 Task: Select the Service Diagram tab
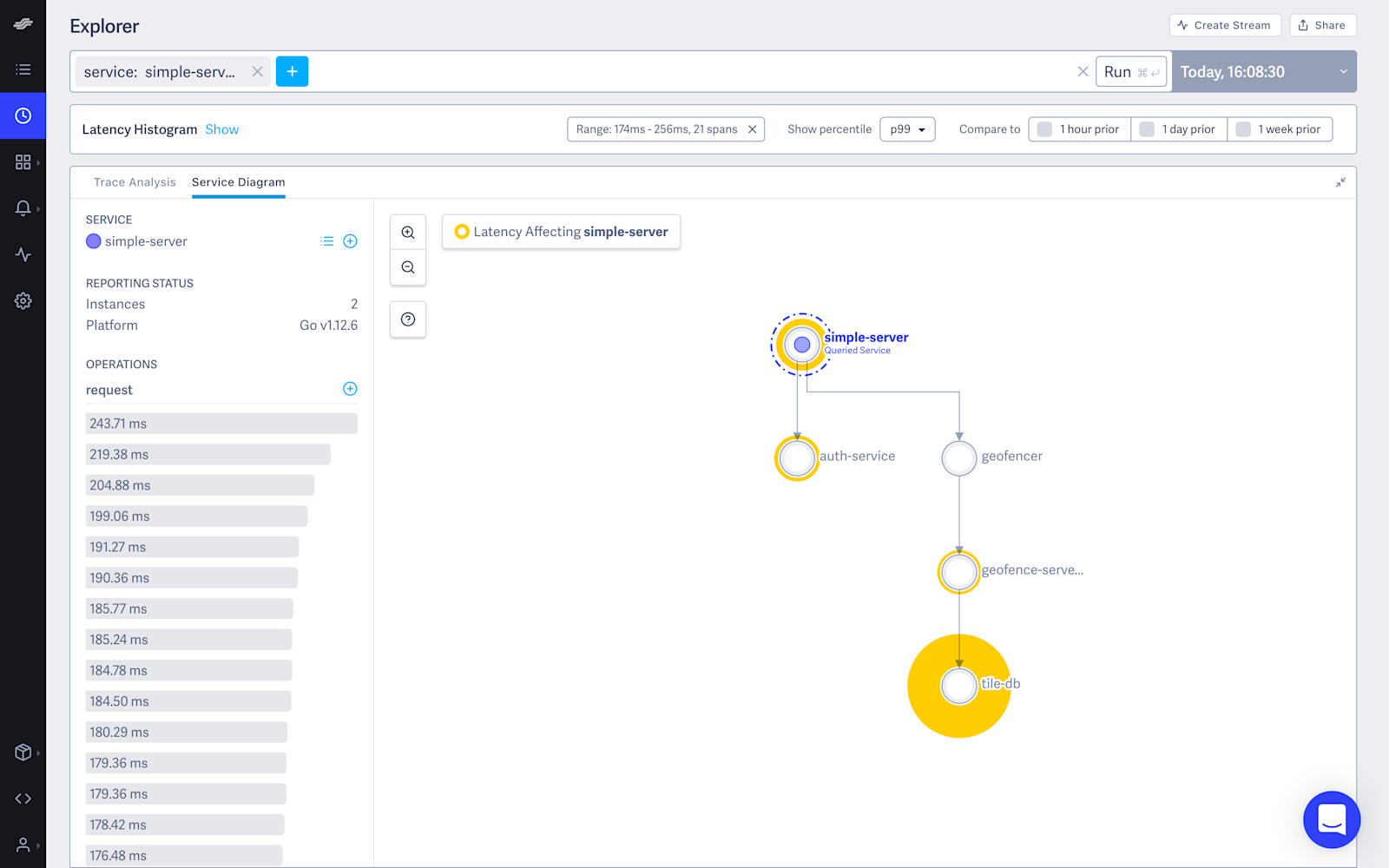(x=239, y=182)
